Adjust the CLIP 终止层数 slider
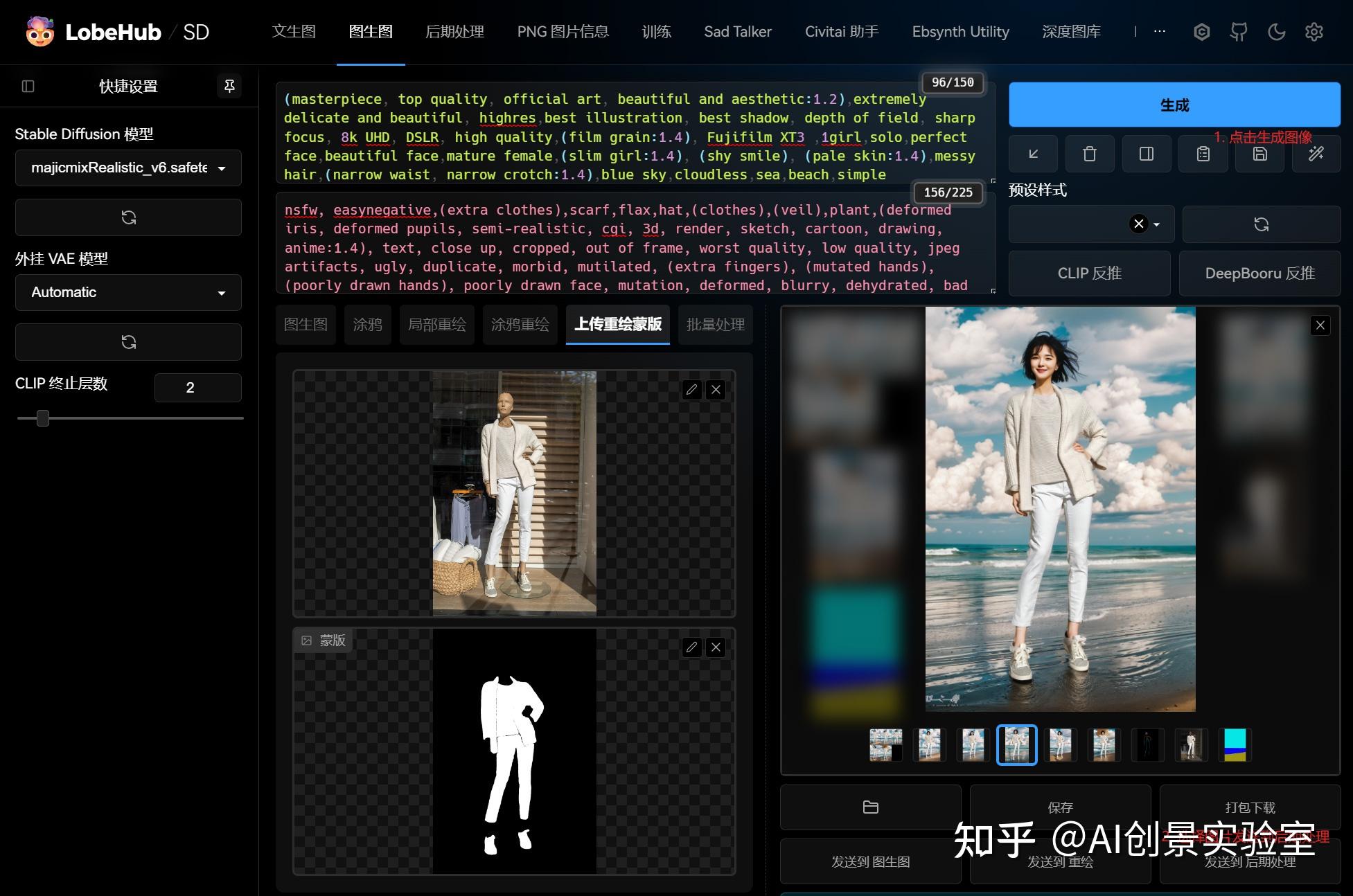Screen dimensions: 1353x896 coord(43,418)
